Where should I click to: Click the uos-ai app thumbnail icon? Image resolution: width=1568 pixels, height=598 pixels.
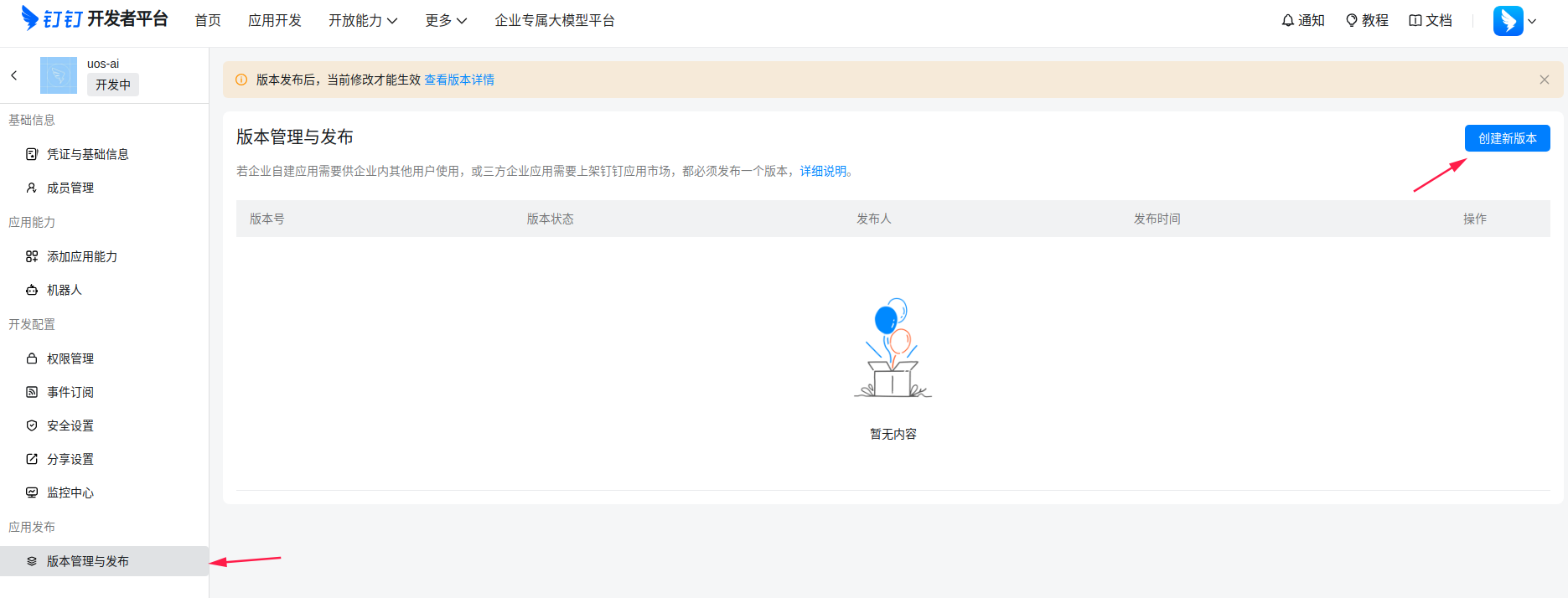click(x=59, y=75)
